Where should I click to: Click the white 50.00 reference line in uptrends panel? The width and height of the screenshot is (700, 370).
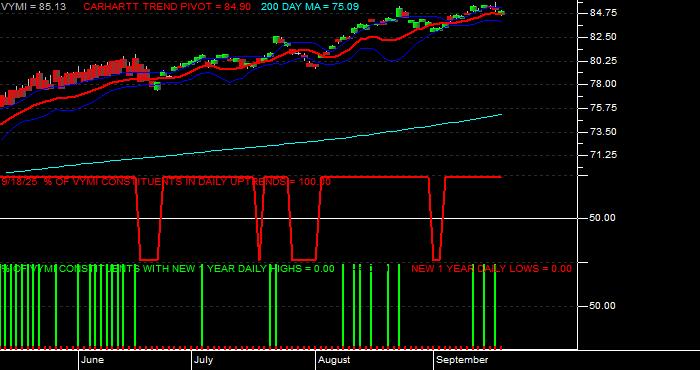point(289,218)
